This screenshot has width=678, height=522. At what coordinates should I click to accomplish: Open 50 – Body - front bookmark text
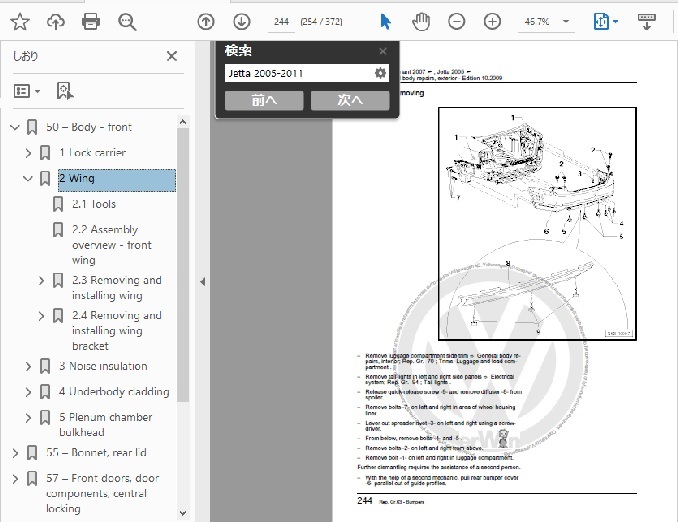[89, 127]
